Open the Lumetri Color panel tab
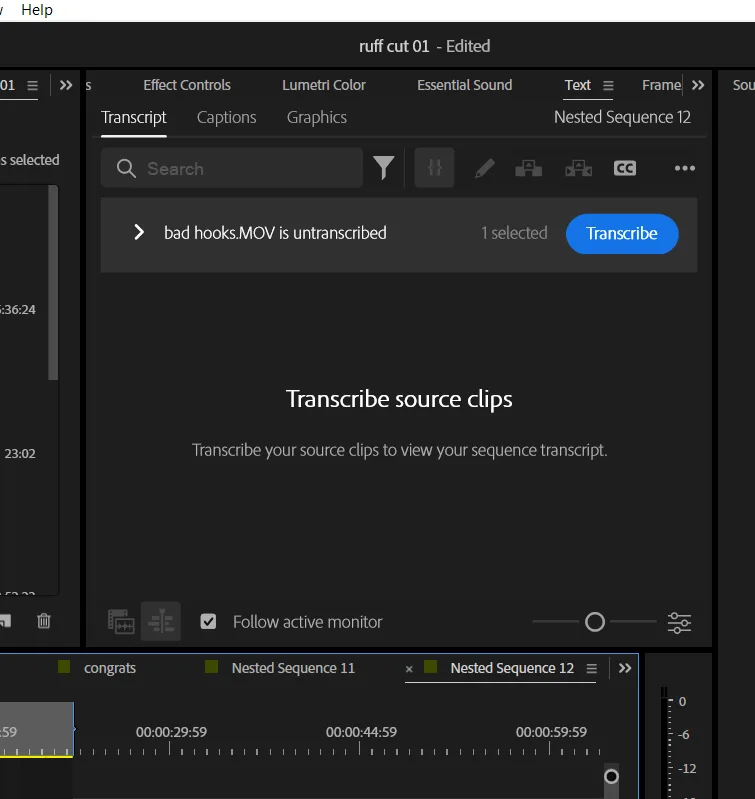 tap(324, 85)
